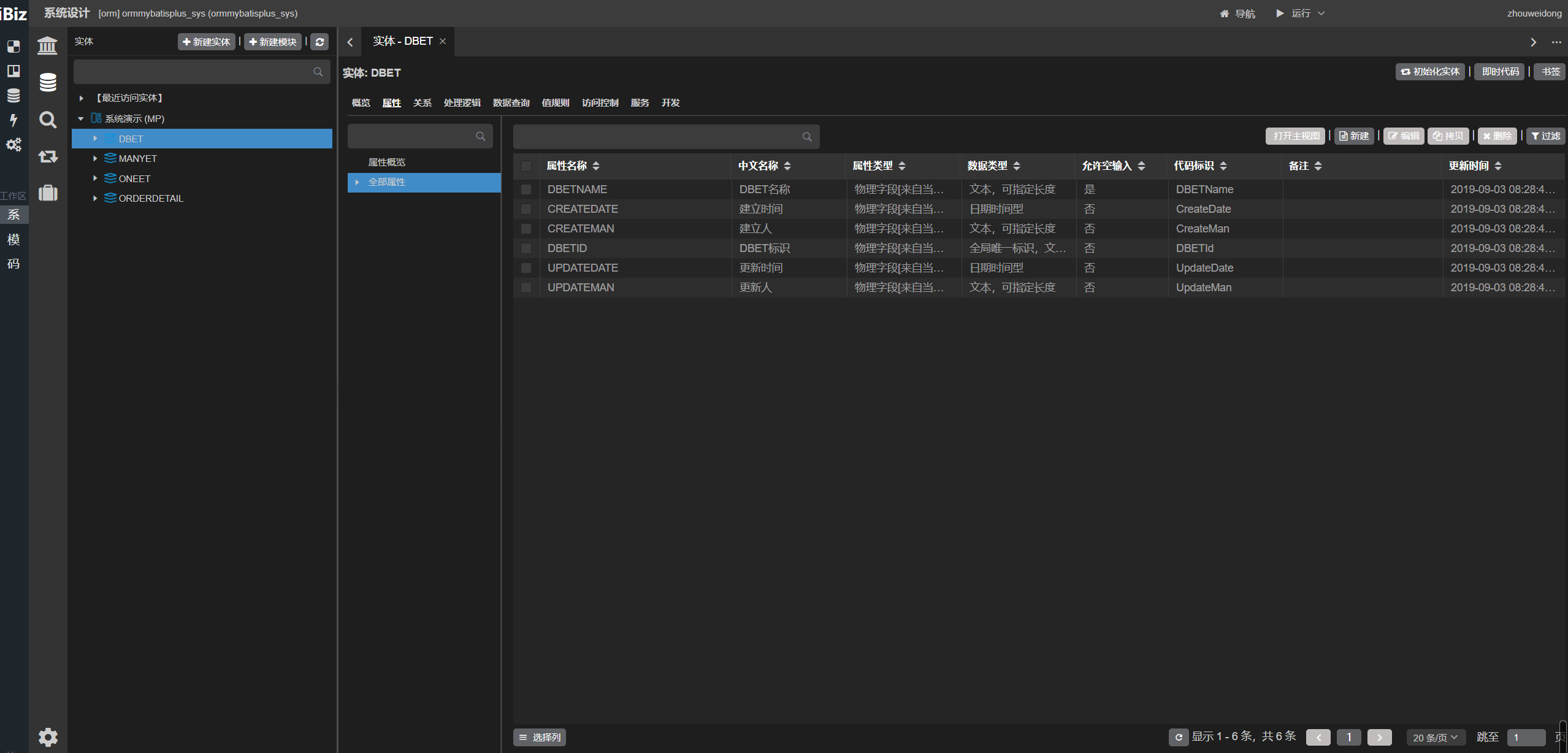Click the 选择列 column chooser button
Screen dimensions: 1568x753
pyautogui.click(x=540, y=737)
